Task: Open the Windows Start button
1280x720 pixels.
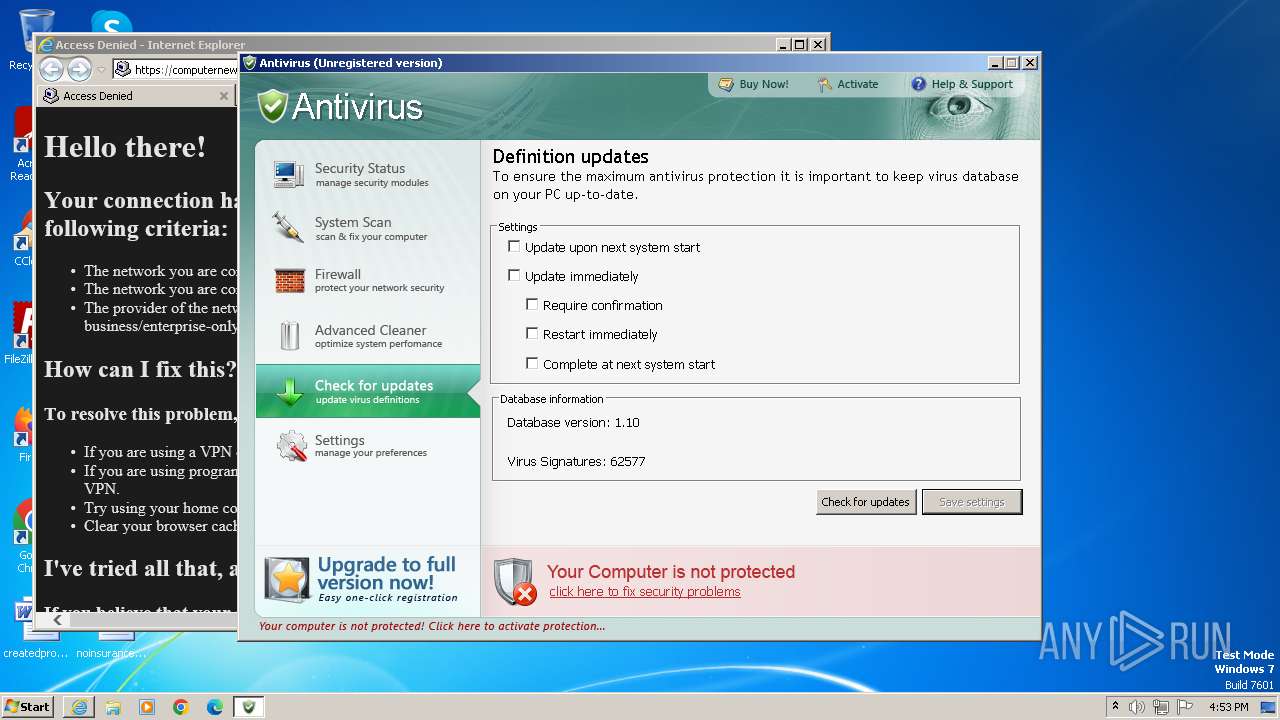Action: point(27,707)
